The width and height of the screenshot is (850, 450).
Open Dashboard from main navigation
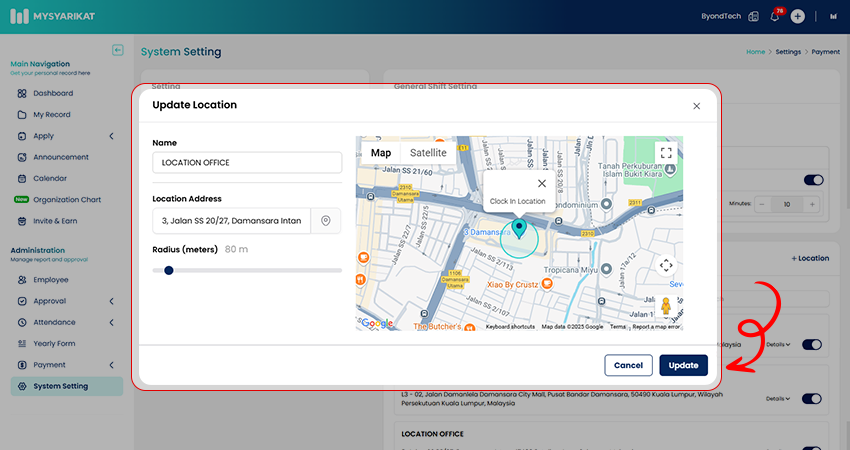53,93
